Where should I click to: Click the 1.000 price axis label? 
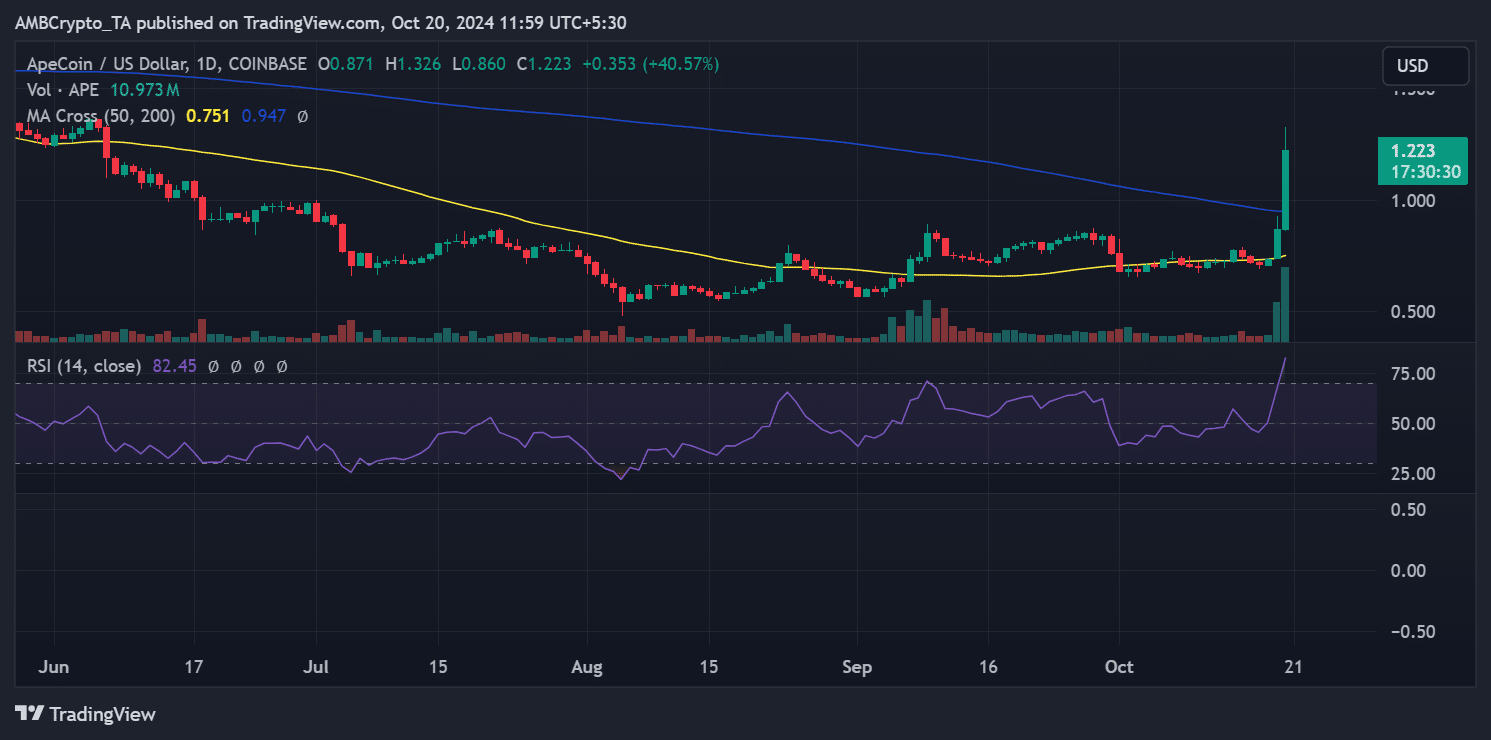coord(1415,200)
